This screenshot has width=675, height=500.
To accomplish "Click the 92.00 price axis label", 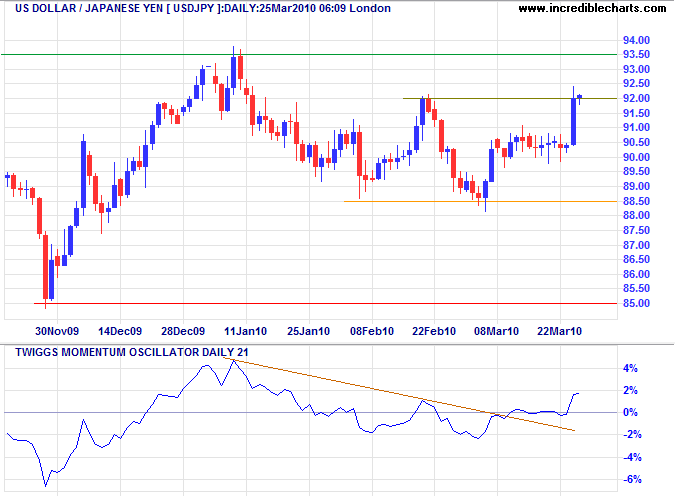I will click(636, 99).
